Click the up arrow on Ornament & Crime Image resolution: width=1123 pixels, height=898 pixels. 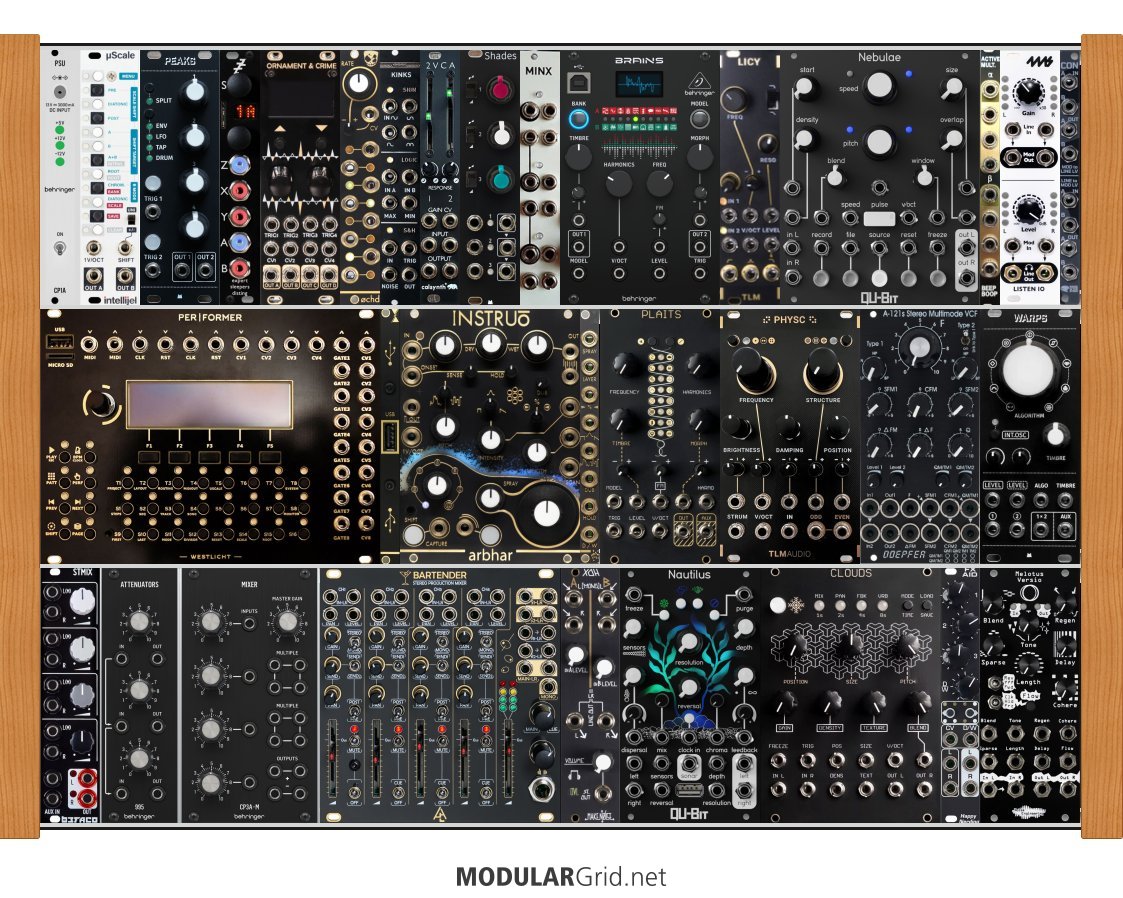click(x=279, y=129)
